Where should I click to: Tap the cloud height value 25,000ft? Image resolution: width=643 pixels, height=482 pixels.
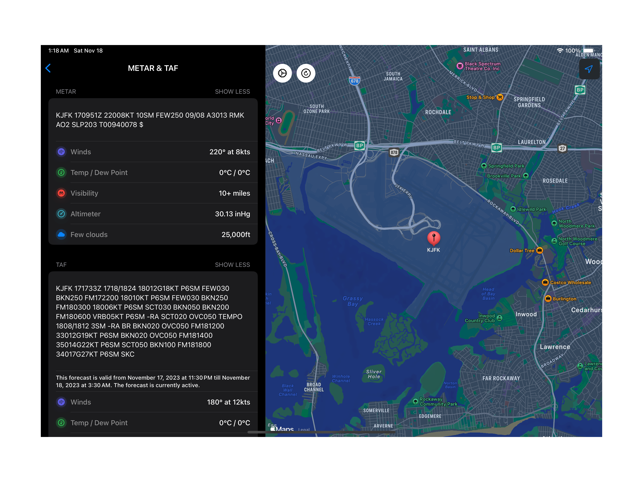point(236,235)
